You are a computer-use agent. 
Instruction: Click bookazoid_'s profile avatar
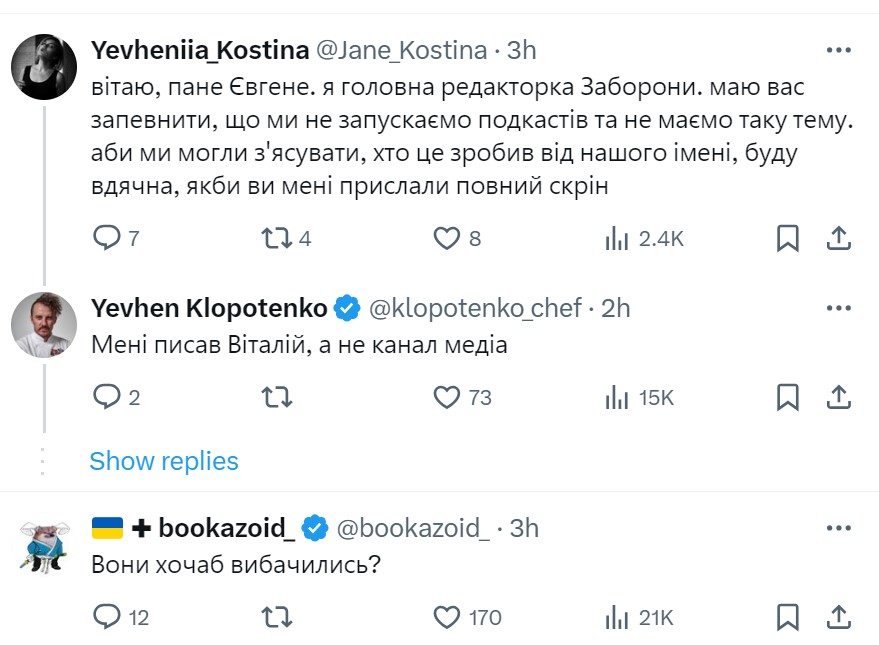click(44, 545)
